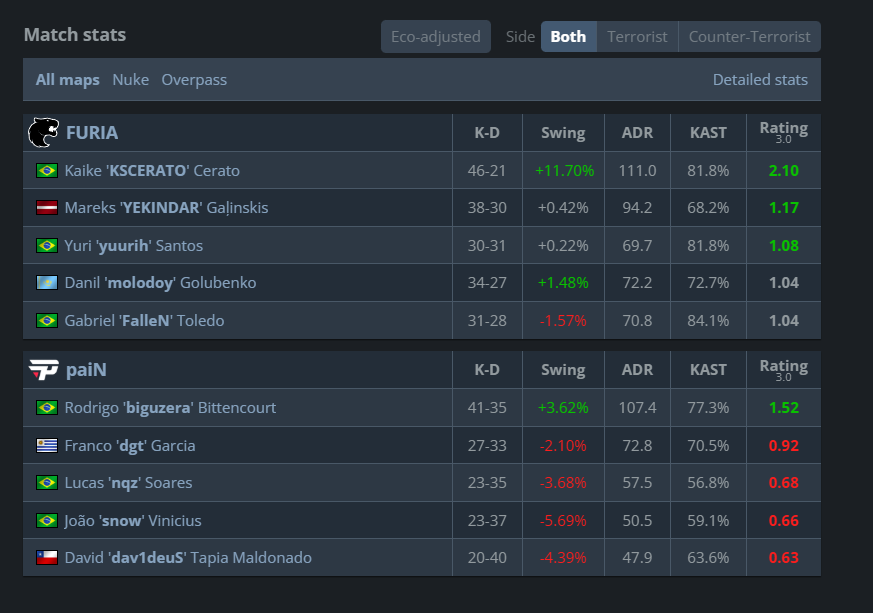Open Danil 'molodoy' Golubenko's player page
The image size is (873, 613).
pos(160,283)
